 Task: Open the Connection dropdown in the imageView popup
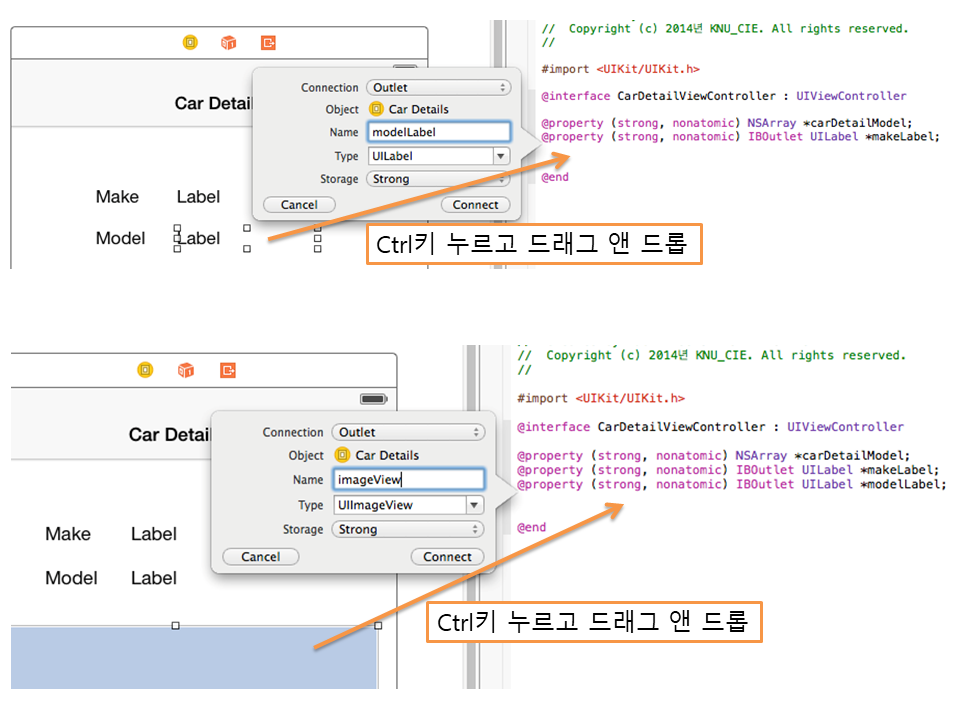(x=408, y=432)
